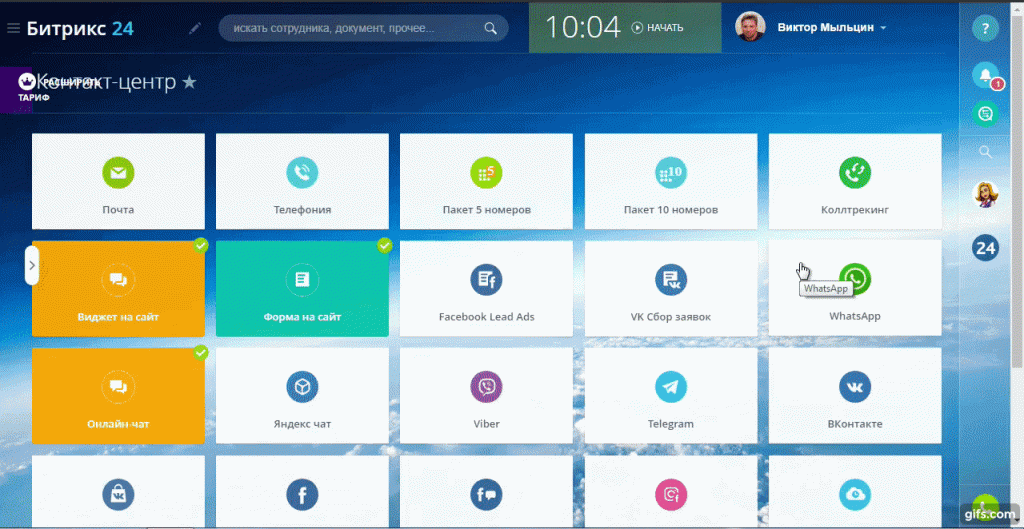Click the pencil edit icon near logo

tap(195, 28)
